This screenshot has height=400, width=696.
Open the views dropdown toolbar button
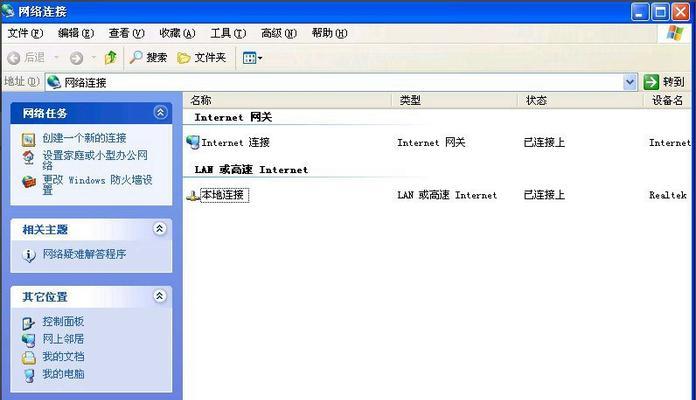tap(252, 58)
